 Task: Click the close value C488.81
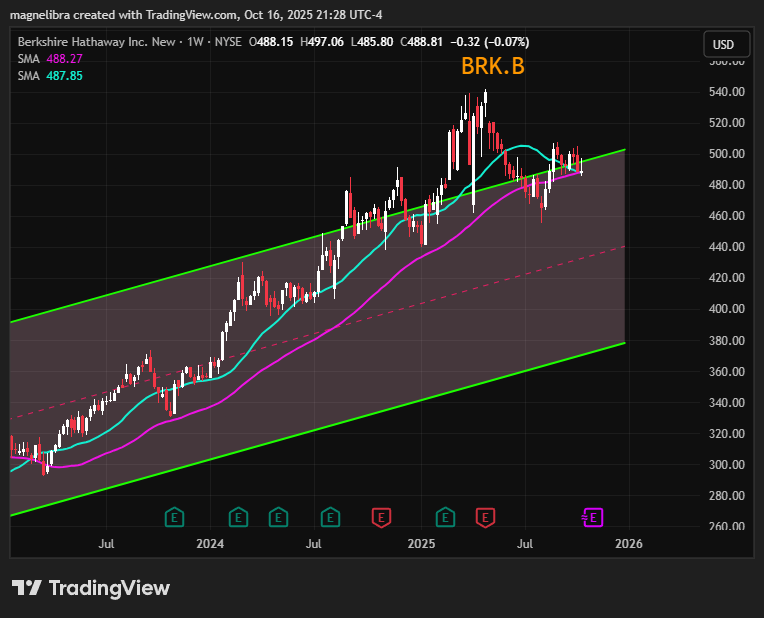421,42
